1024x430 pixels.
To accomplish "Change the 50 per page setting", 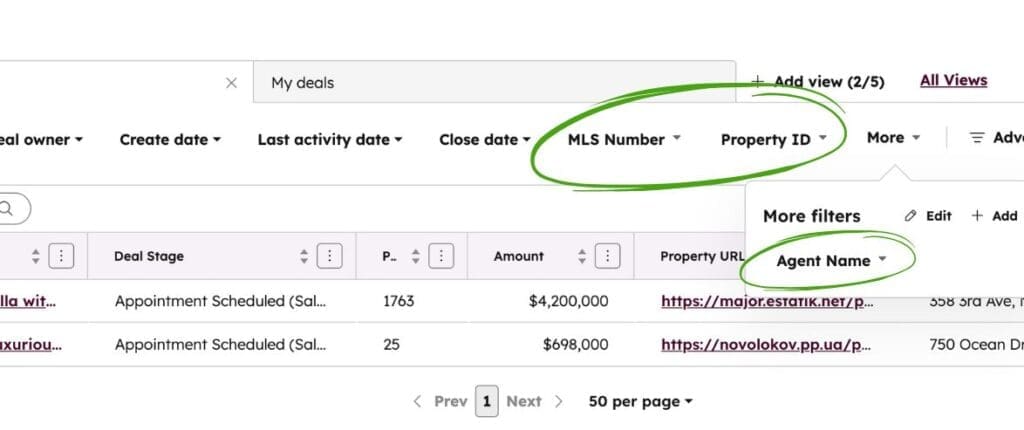I will tap(640, 401).
